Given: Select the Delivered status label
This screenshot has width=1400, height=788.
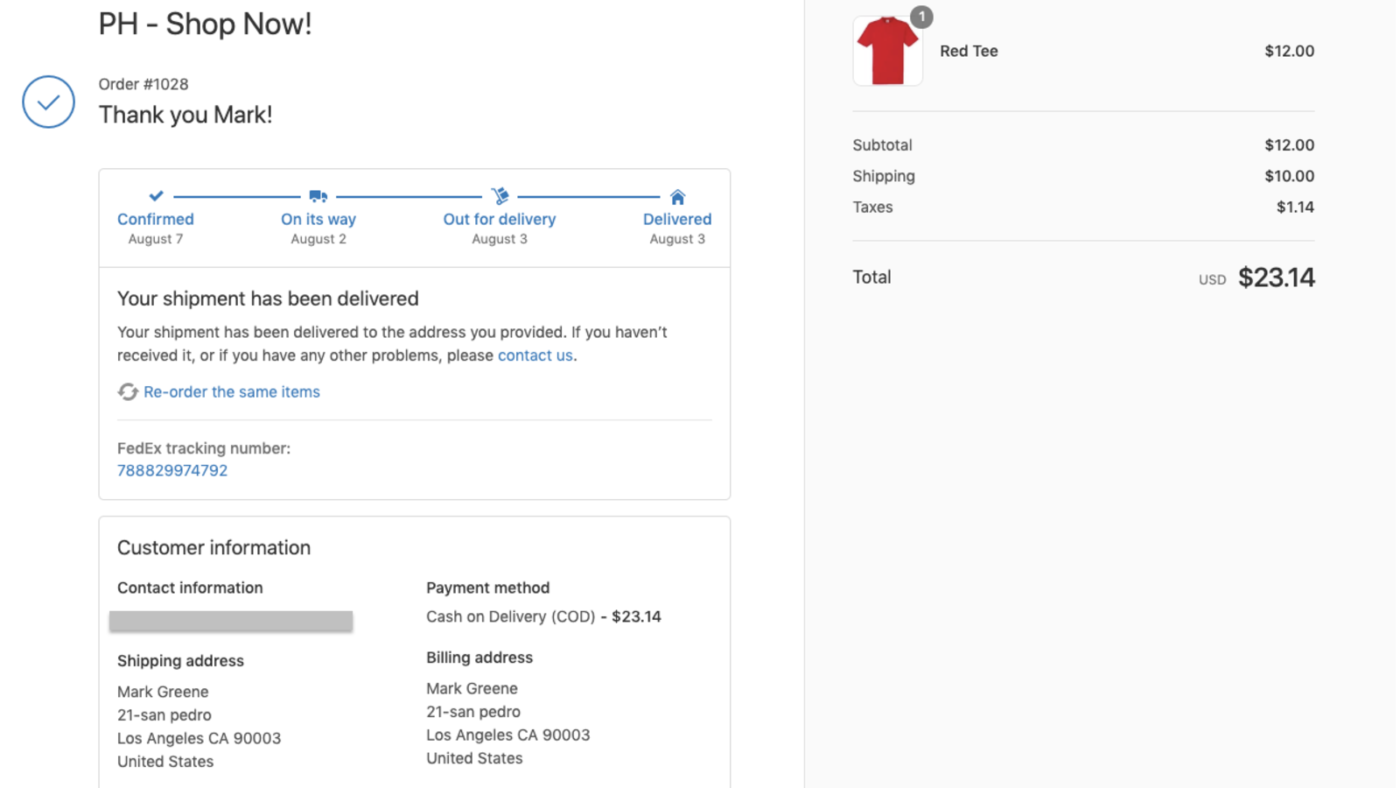Looking at the screenshot, I should coord(677,219).
